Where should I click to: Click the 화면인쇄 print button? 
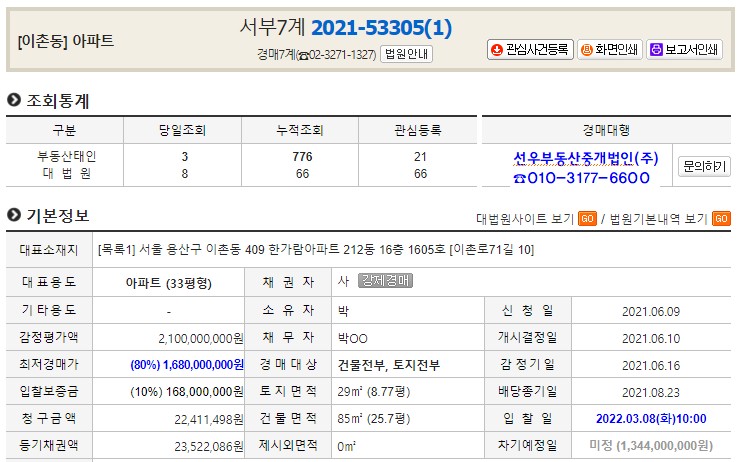(610, 50)
